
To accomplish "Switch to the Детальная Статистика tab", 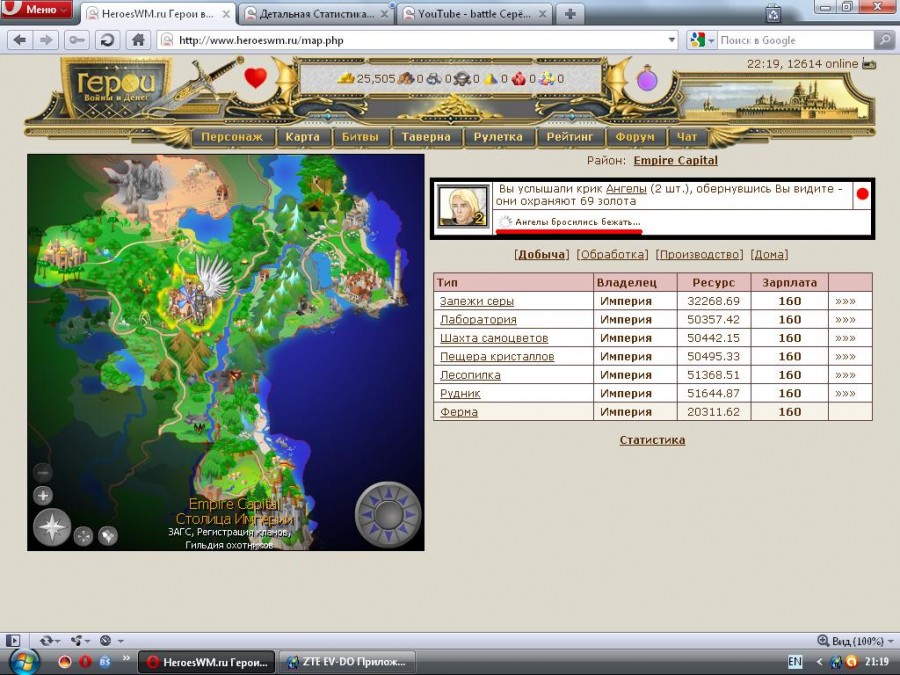I will (316, 14).
